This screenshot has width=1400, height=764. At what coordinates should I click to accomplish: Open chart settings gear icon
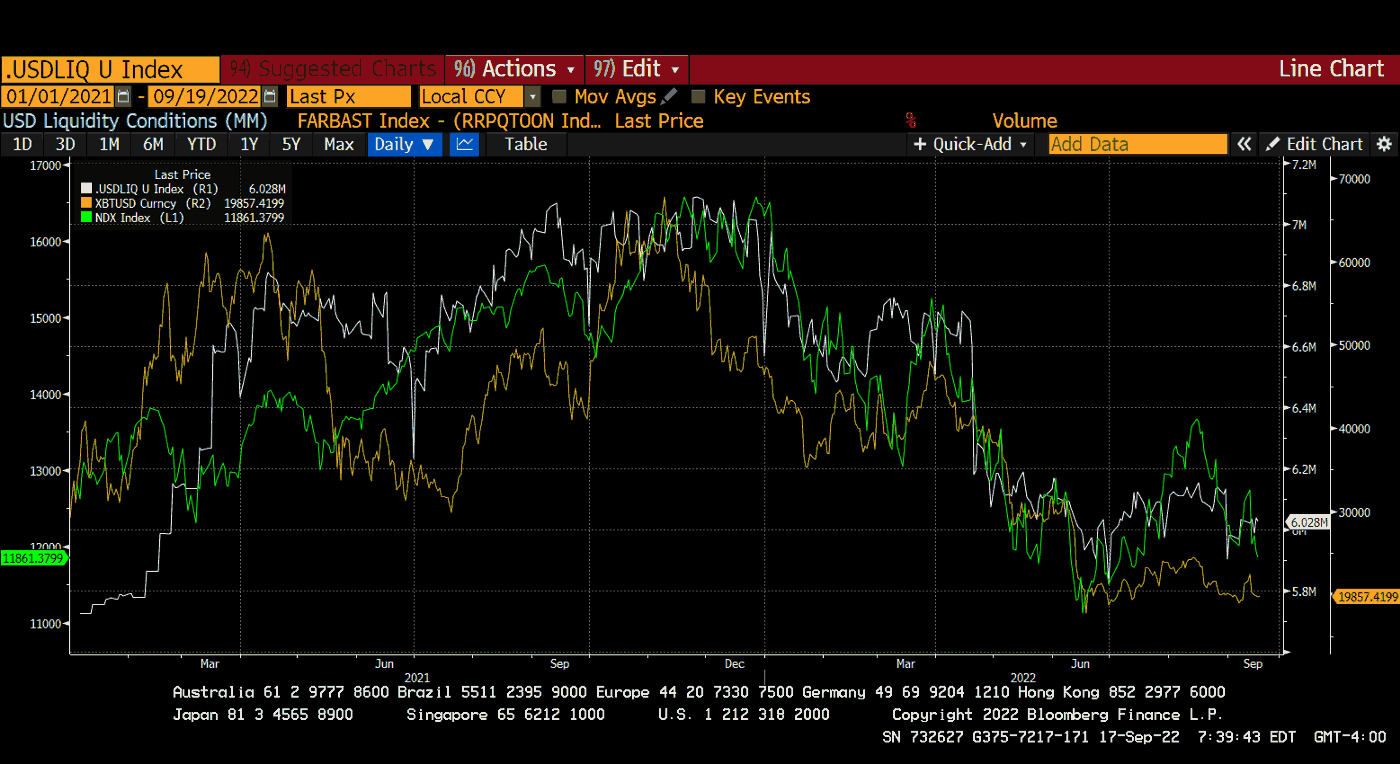pyautogui.click(x=1384, y=144)
